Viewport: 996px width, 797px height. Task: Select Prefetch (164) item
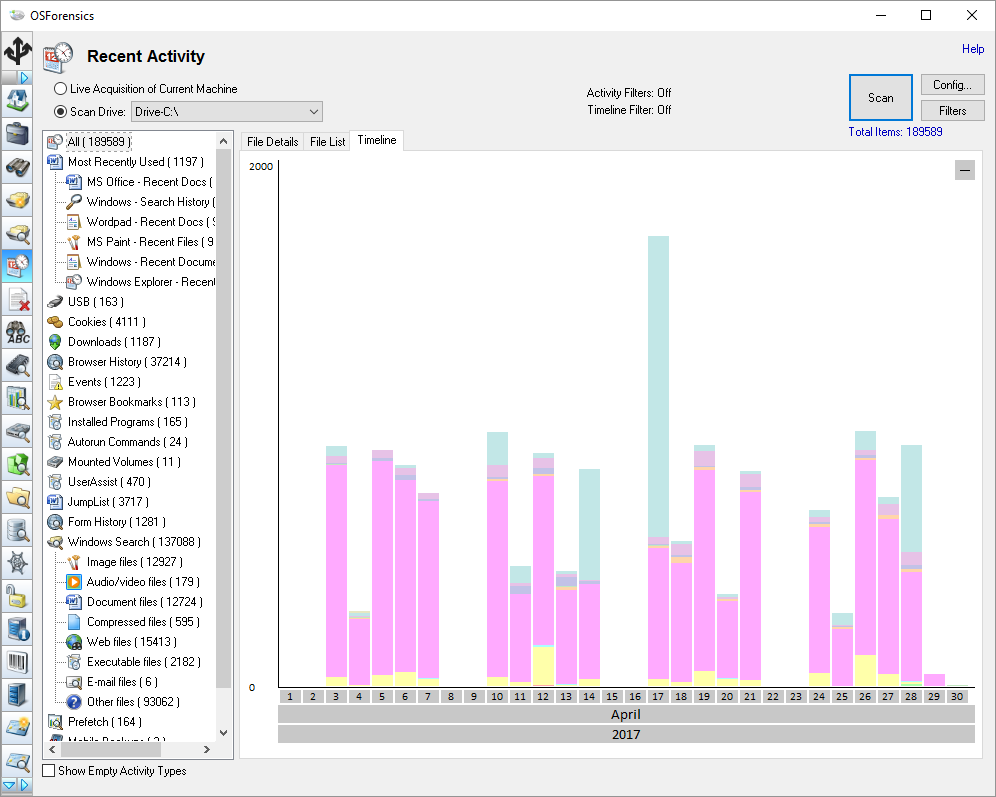105,722
